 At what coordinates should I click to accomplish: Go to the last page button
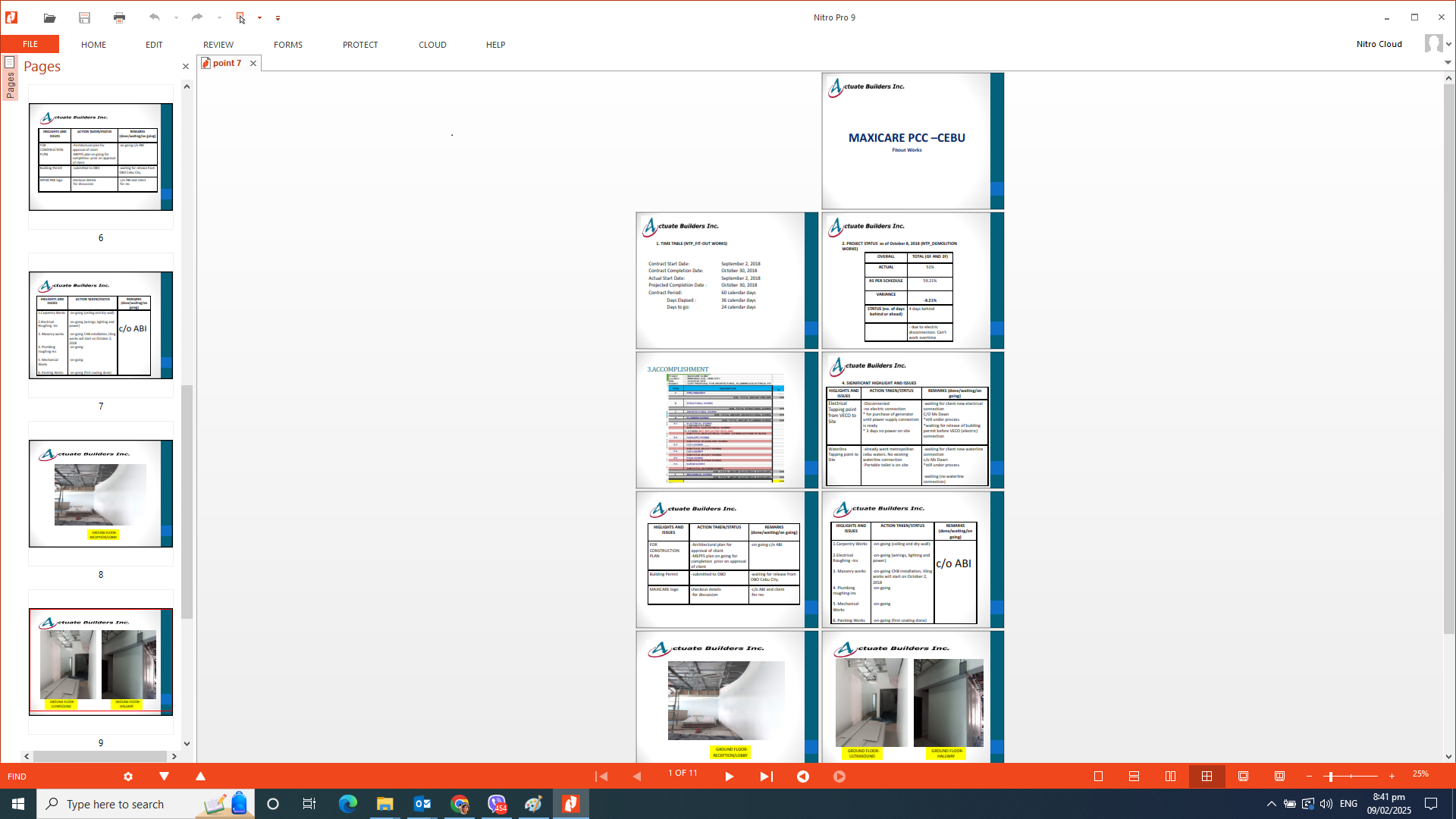pyautogui.click(x=766, y=777)
